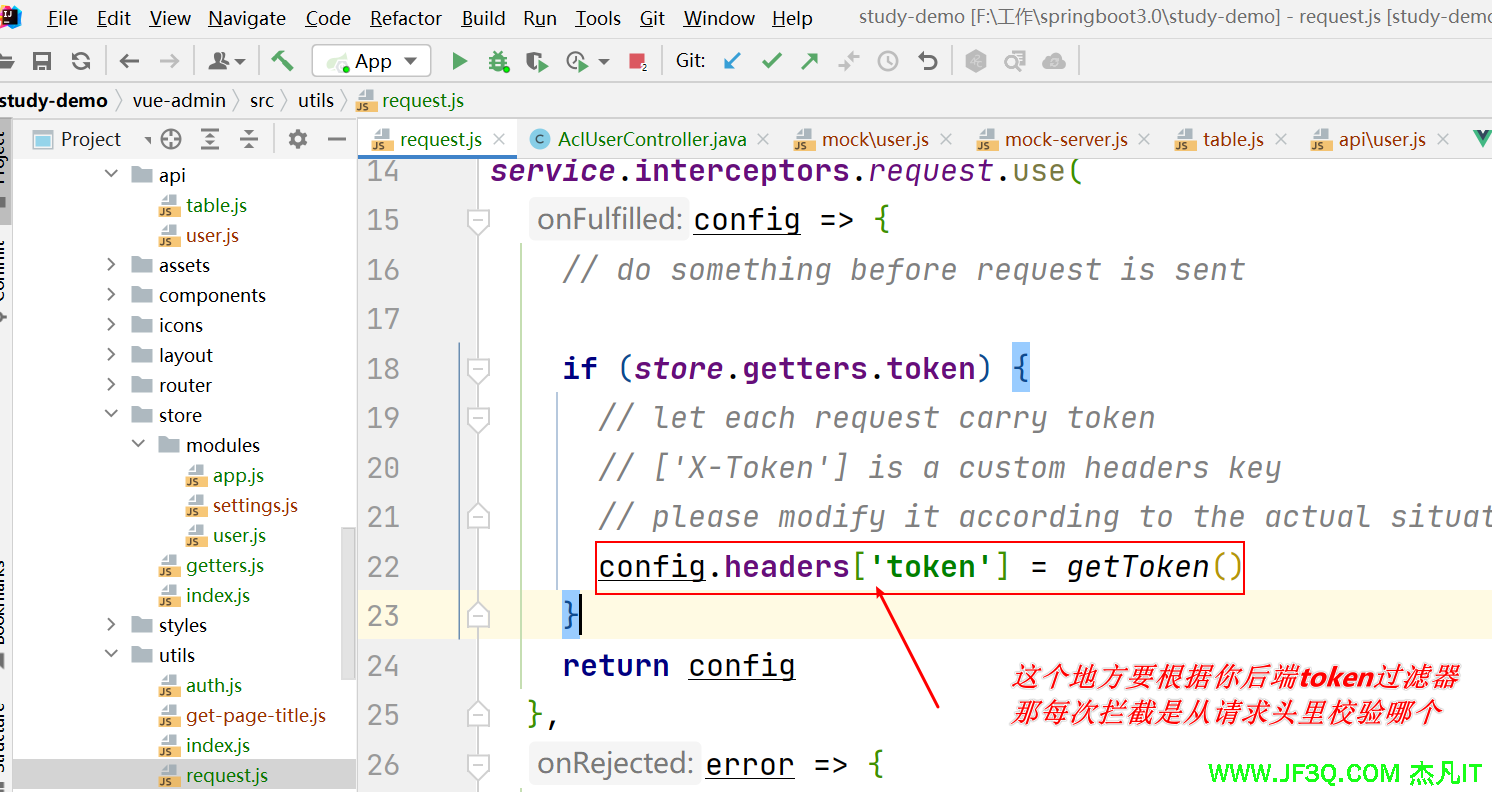Toggle fold marker on line 26
Viewport: 1492px width, 792px height.
[x=479, y=765]
